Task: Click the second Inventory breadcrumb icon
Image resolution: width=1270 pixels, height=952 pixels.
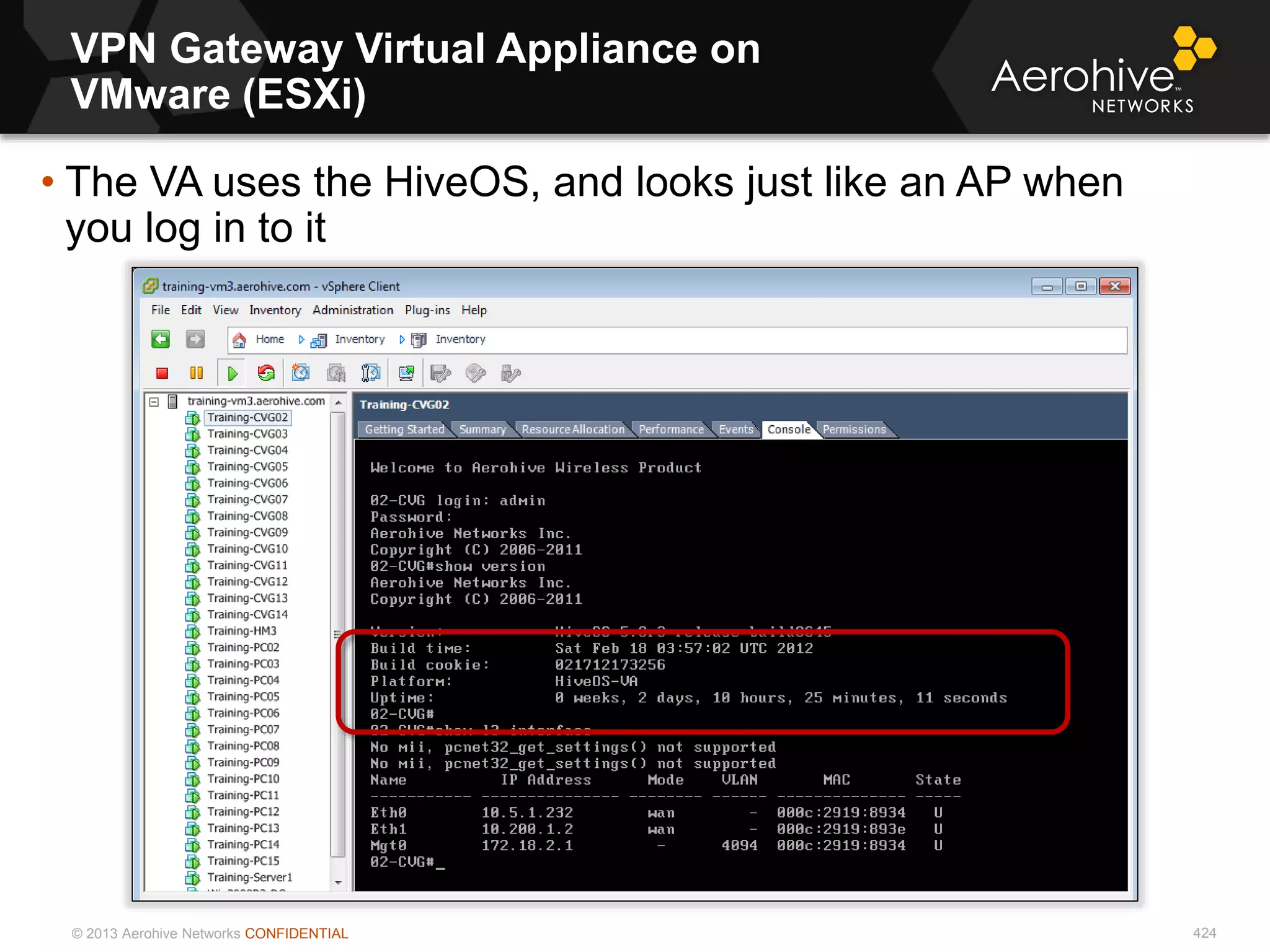Action: 419,340
